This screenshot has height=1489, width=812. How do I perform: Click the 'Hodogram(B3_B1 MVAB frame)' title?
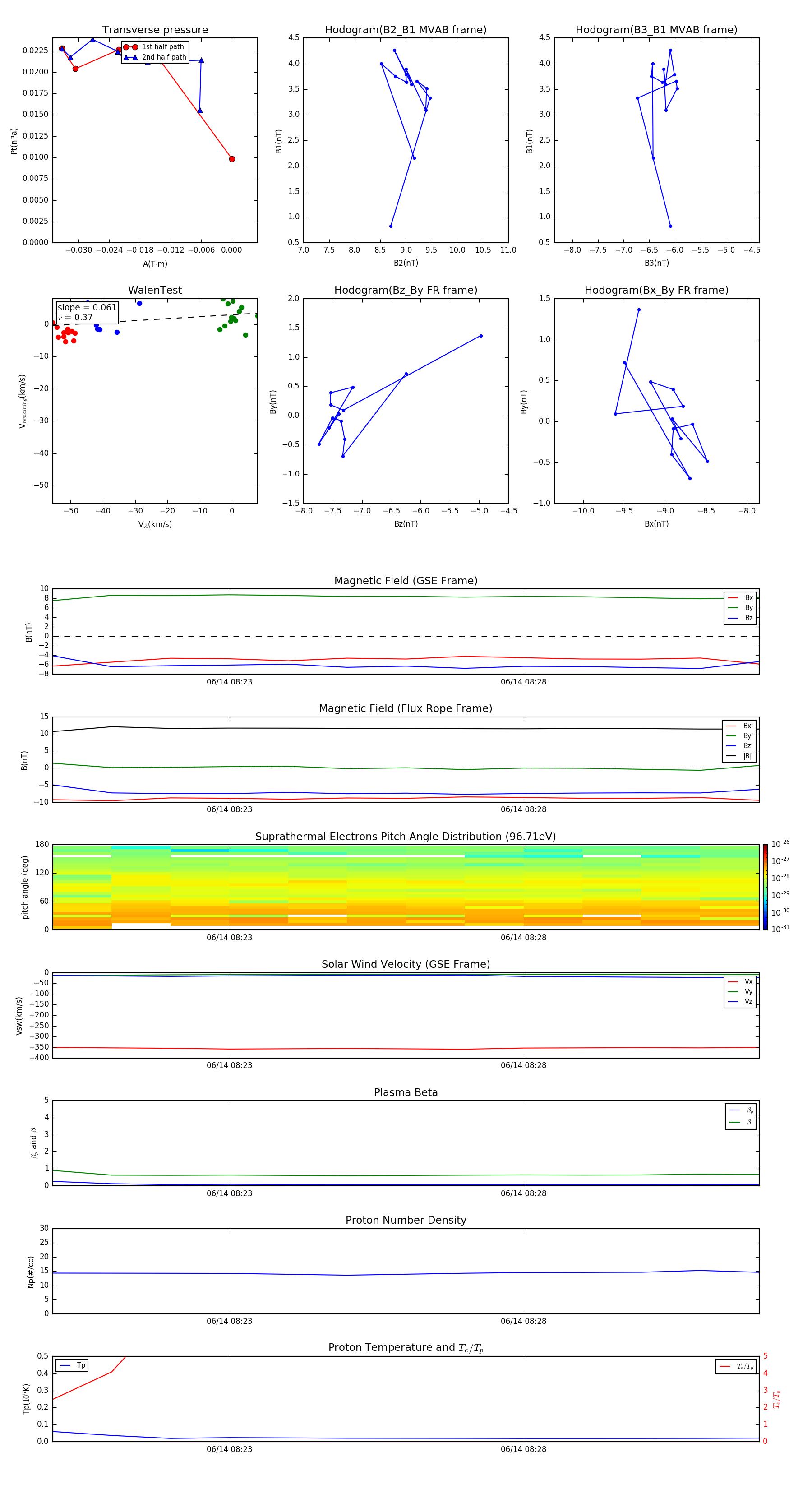click(656, 30)
